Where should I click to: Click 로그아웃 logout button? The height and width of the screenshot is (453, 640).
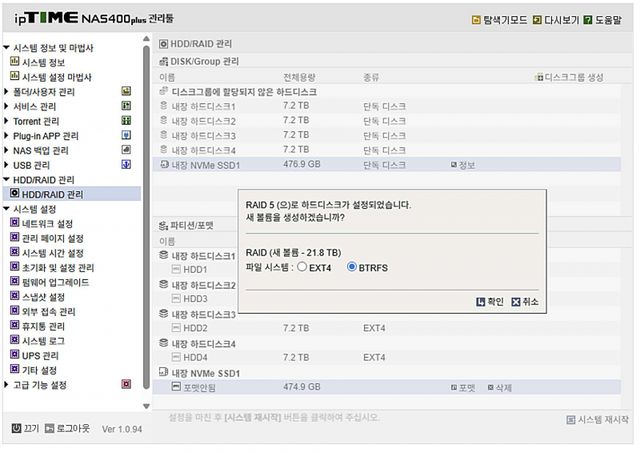[x=49, y=428]
